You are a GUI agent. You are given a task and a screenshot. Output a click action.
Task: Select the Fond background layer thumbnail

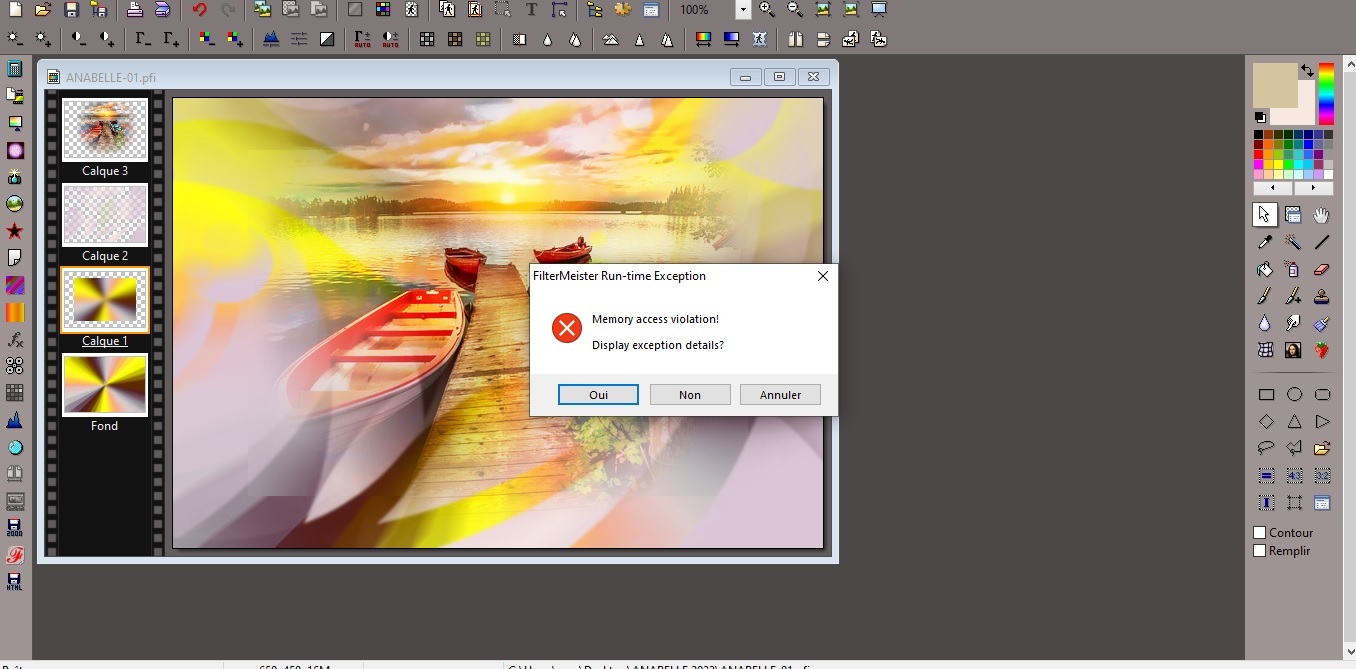click(x=105, y=385)
